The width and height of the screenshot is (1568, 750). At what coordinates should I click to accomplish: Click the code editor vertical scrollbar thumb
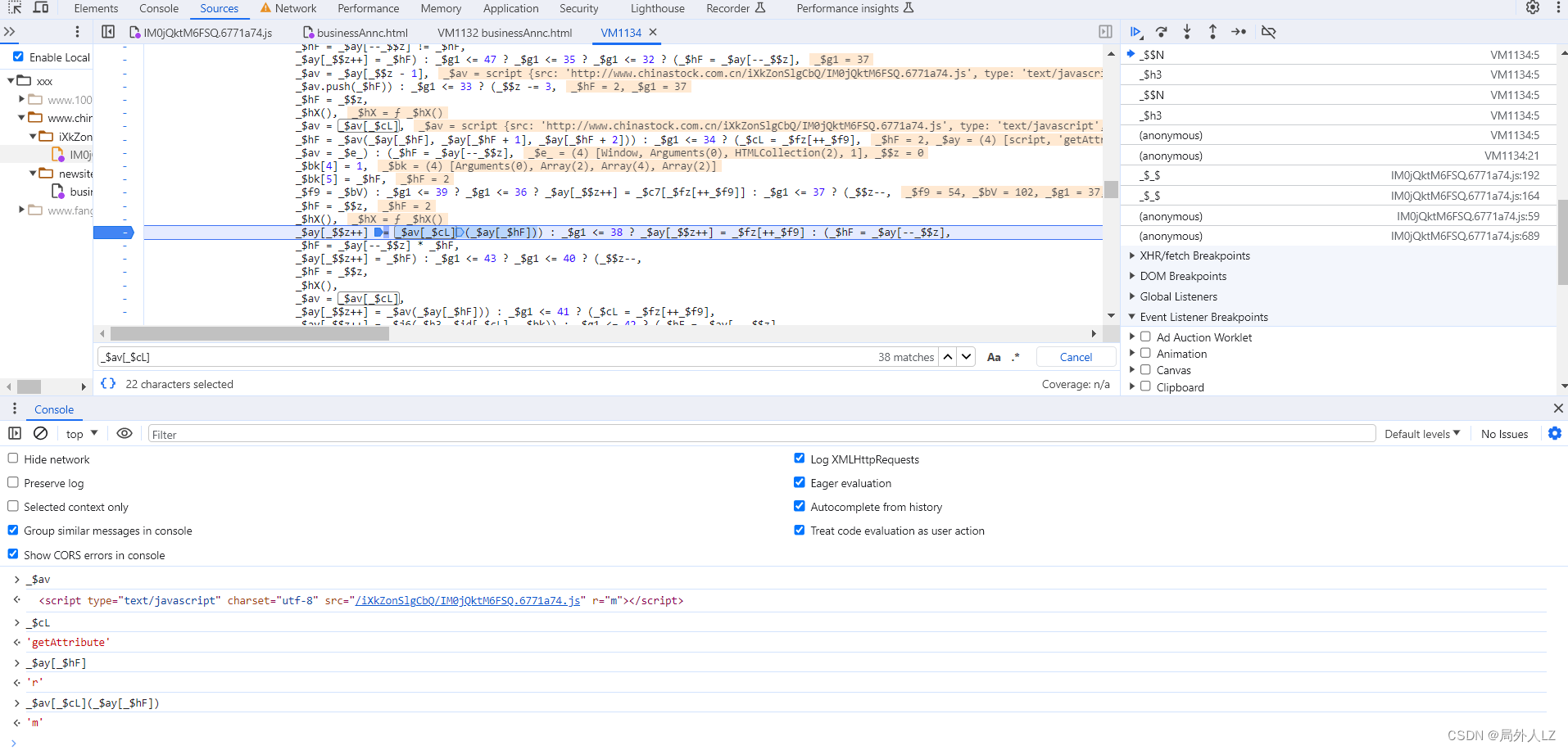coord(1111,189)
